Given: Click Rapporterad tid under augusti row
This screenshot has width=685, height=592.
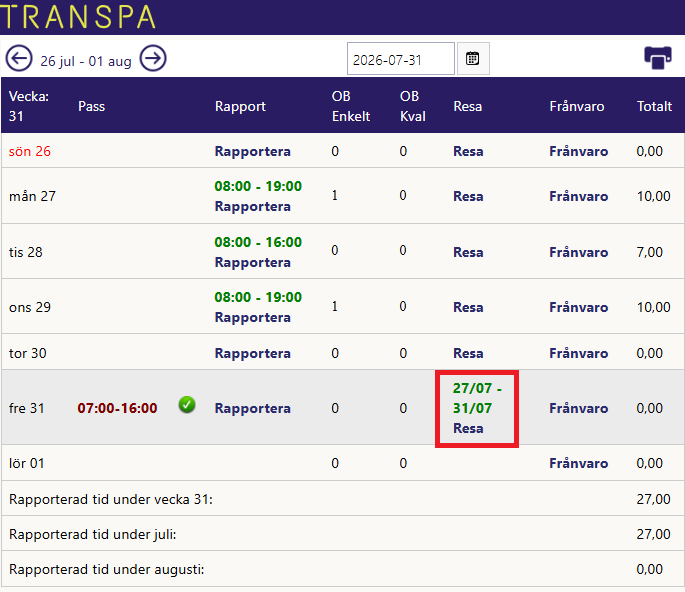Looking at the screenshot, I should (x=342, y=568).
